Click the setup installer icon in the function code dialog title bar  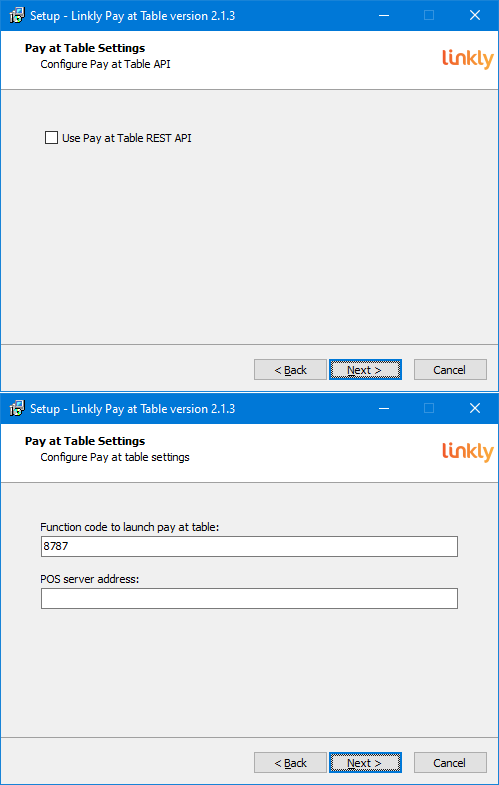pyautogui.click(x=17, y=409)
